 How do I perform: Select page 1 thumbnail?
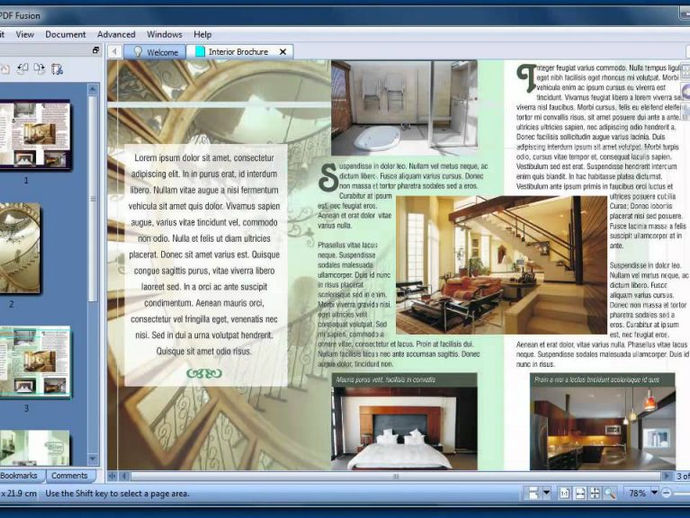(34, 135)
